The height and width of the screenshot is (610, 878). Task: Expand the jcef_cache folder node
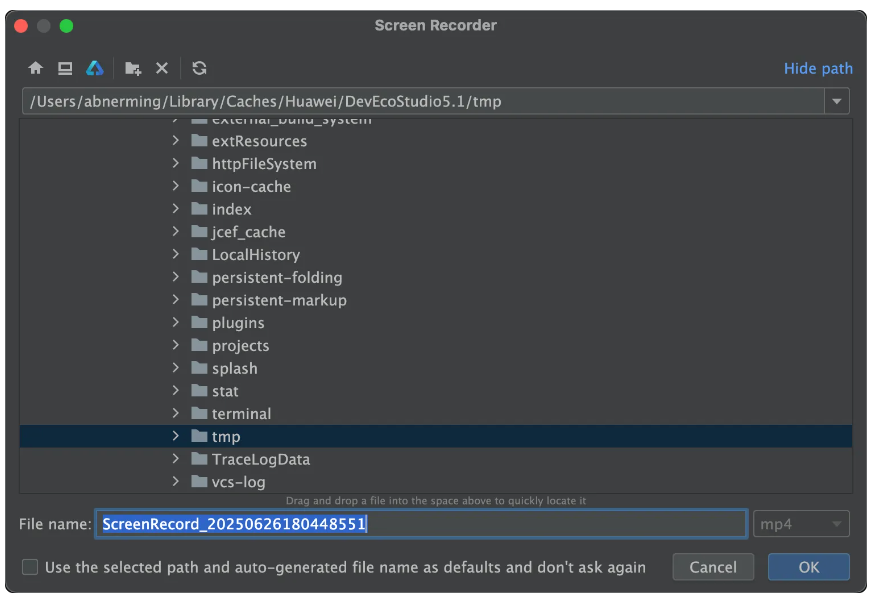click(176, 232)
